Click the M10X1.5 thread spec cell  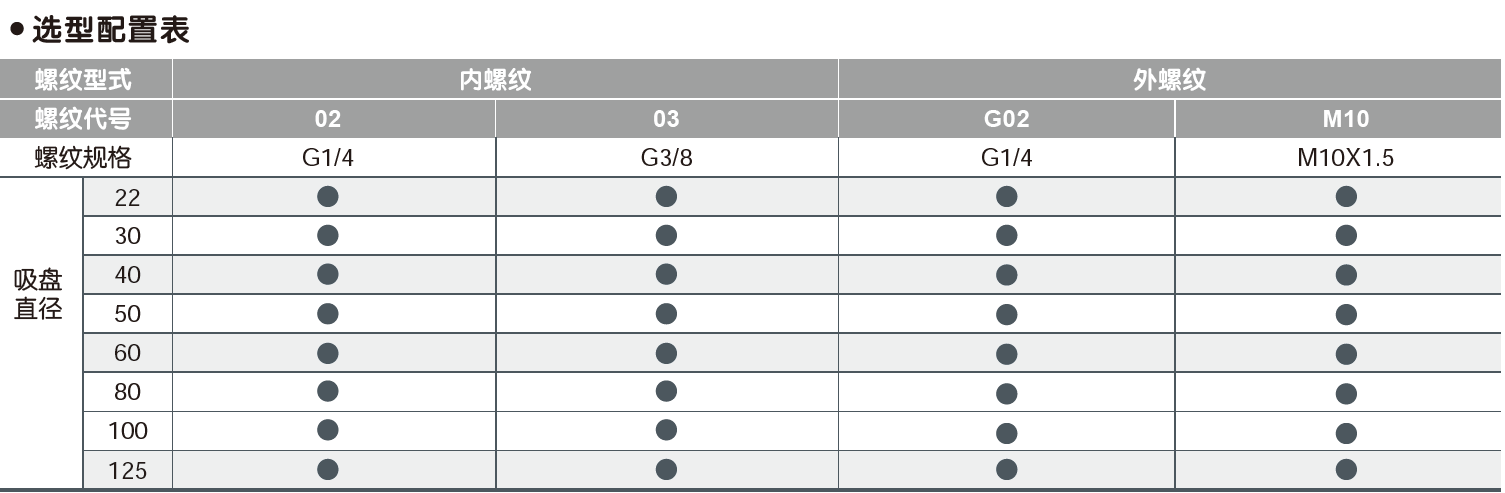click(1345, 158)
